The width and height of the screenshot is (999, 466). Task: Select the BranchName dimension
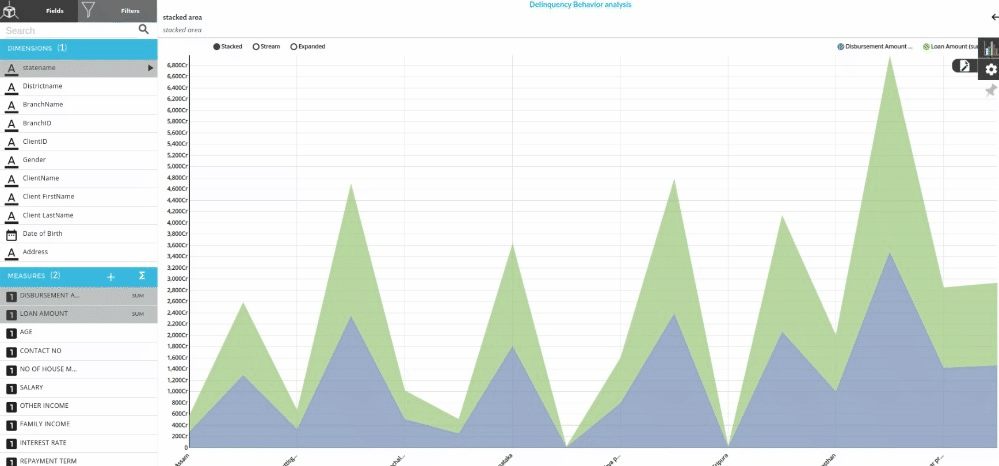click(x=78, y=105)
